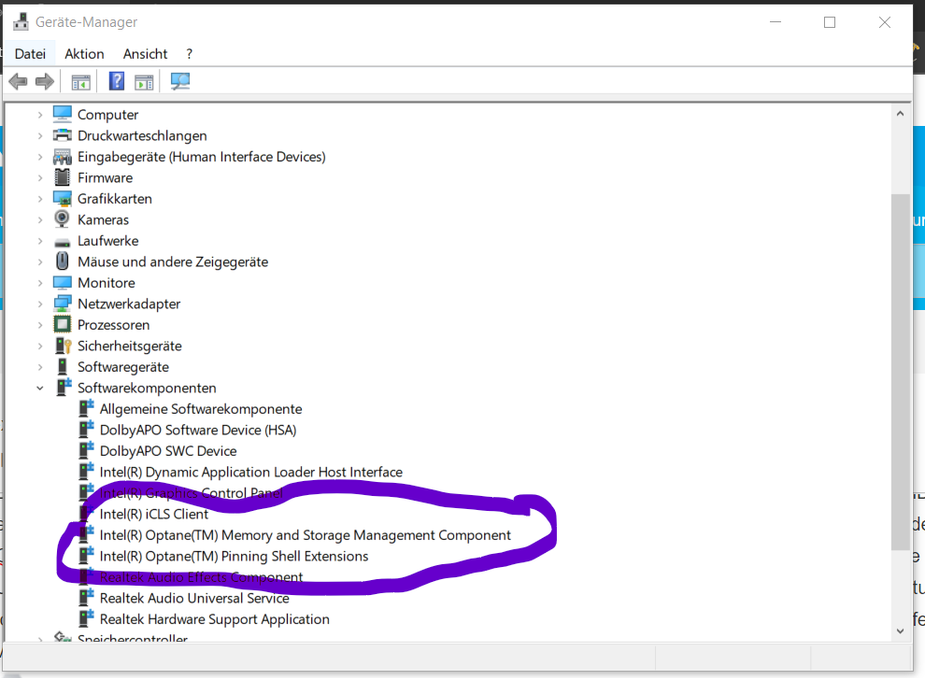Expand the Laufwerke category

pyautogui.click(x=40, y=241)
